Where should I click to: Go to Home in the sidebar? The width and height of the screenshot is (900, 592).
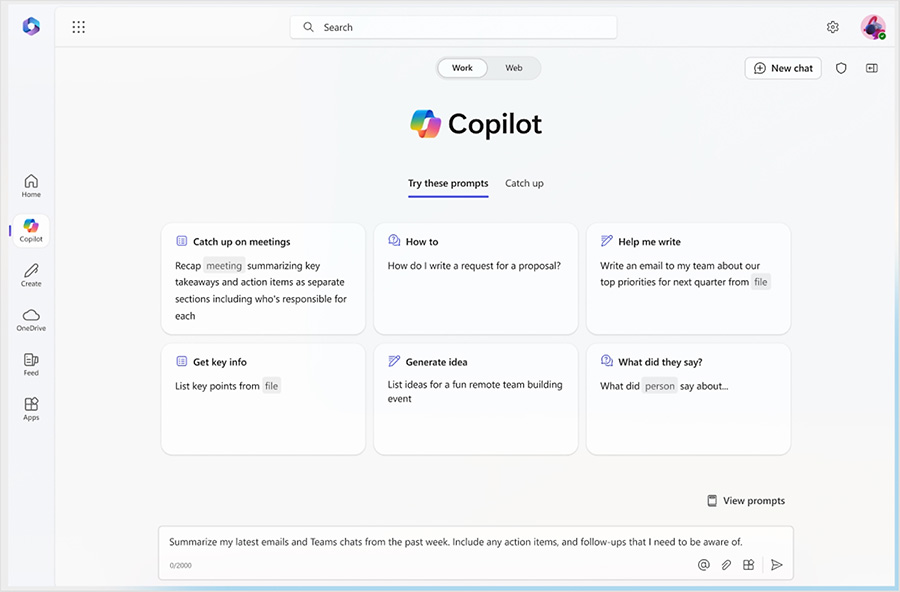click(31, 185)
